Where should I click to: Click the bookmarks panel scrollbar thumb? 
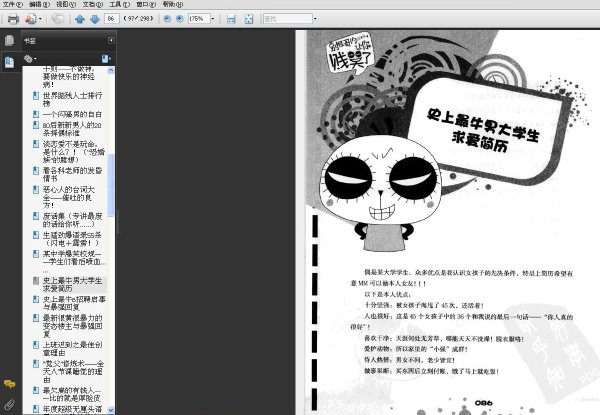coord(111,185)
